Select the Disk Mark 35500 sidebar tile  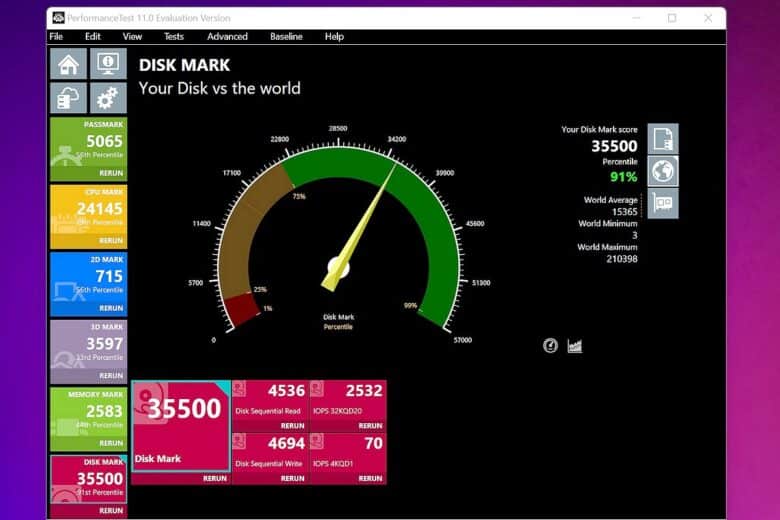coord(89,480)
